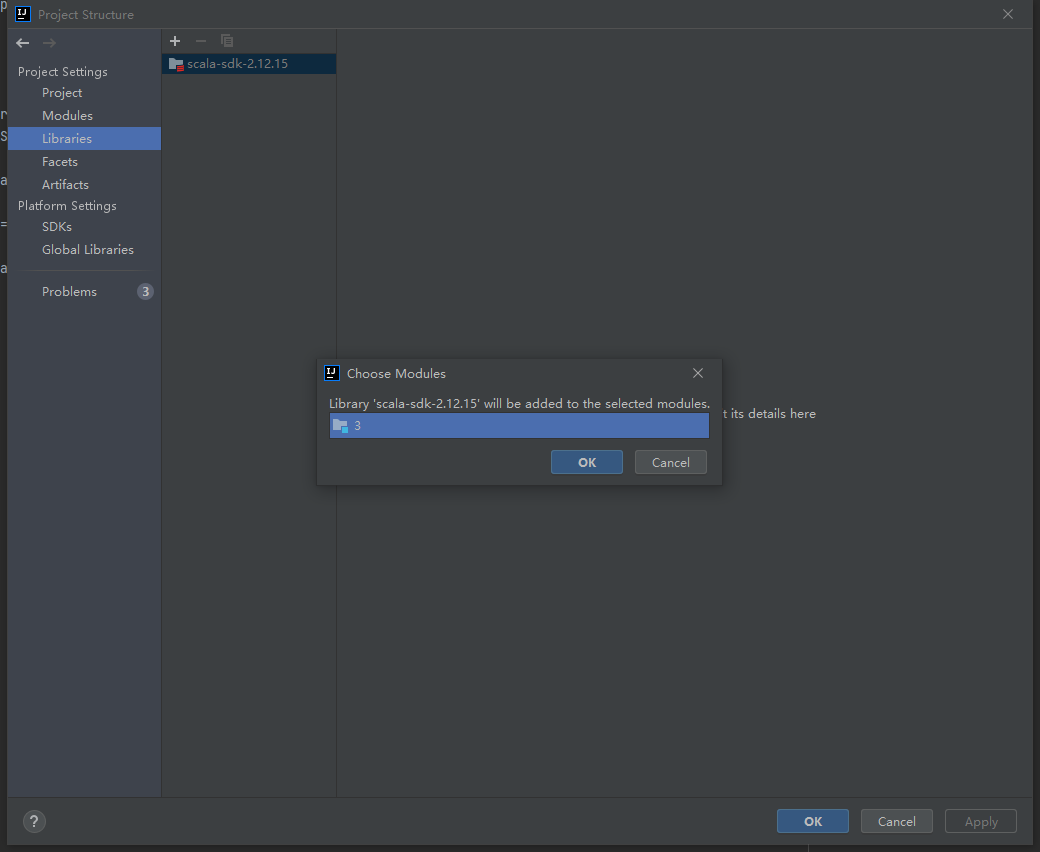The height and width of the screenshot is (852, 1040).
Task: Copy the selected library icon
Action: pyautogui.click(x=227, y=41)
